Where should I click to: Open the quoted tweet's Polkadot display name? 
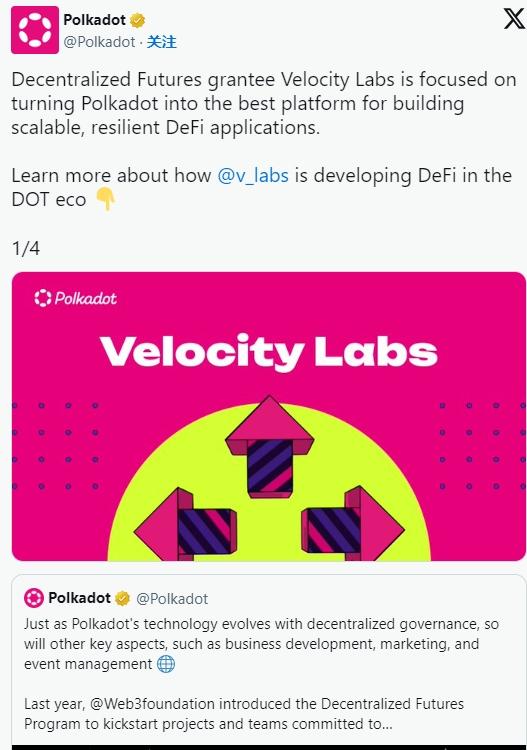79,598
